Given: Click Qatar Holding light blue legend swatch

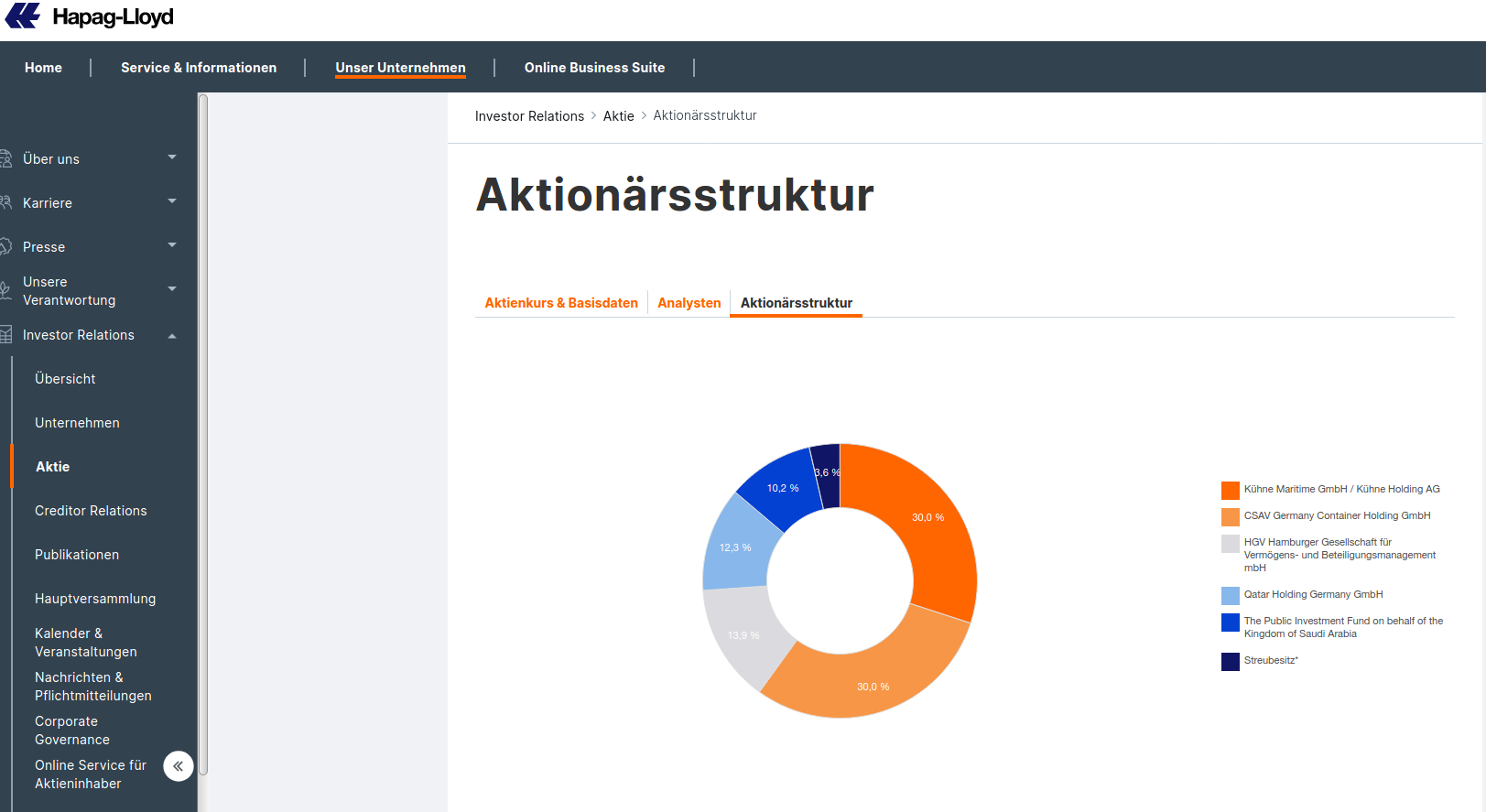Looking at the screenshot, I should (1231, 596).
